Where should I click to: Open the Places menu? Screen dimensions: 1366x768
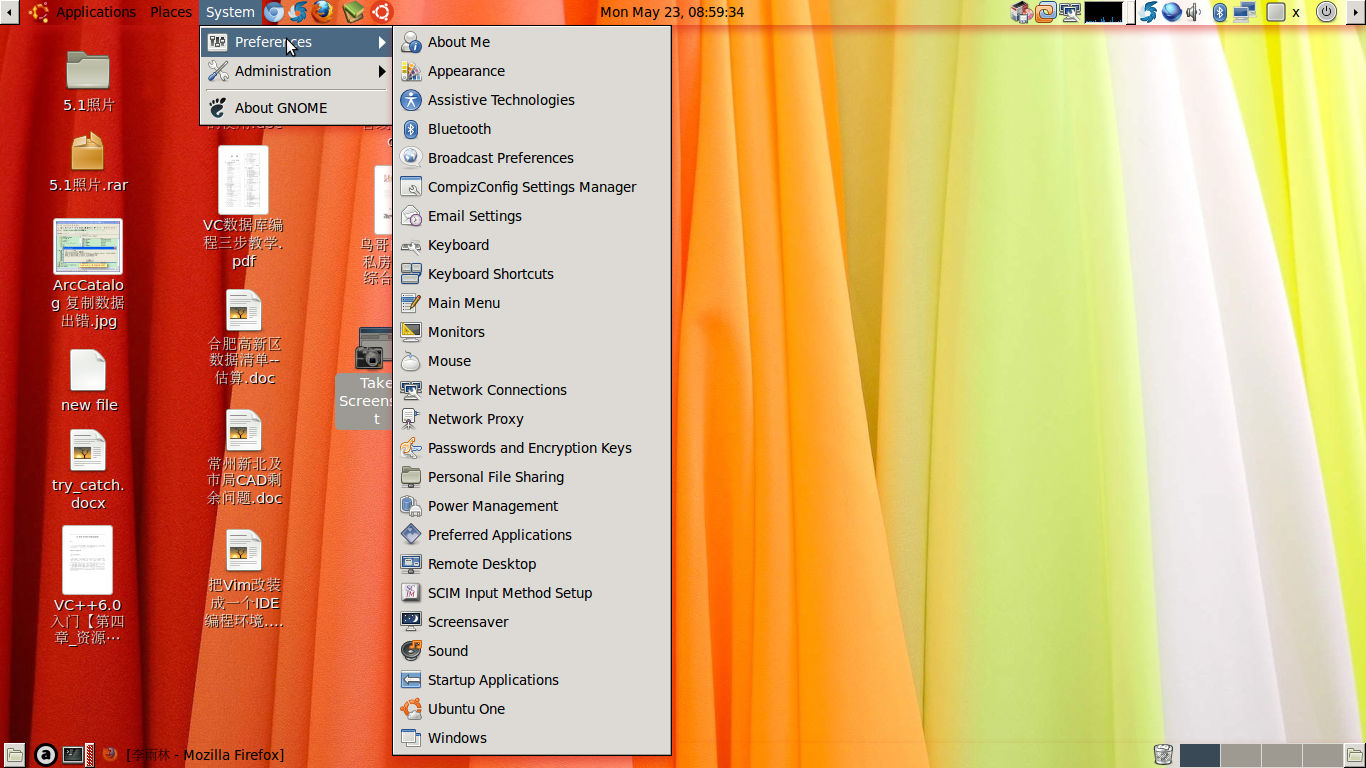(x=171, y=12)
